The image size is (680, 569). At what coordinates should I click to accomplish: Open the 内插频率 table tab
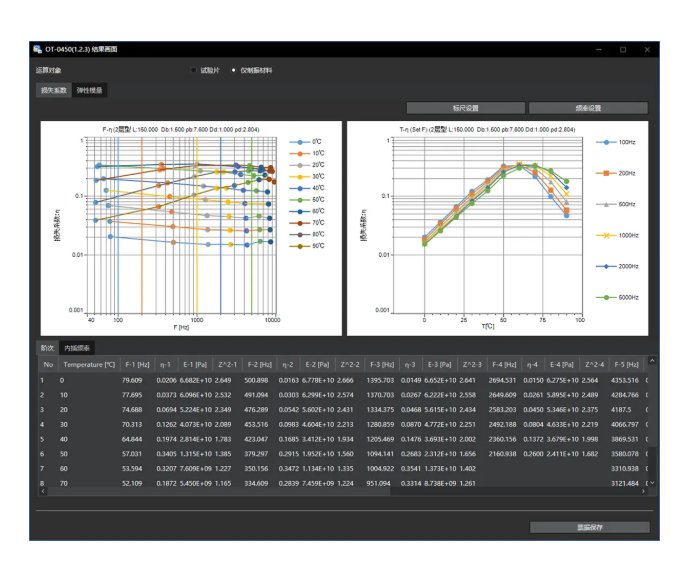[76, 348]
